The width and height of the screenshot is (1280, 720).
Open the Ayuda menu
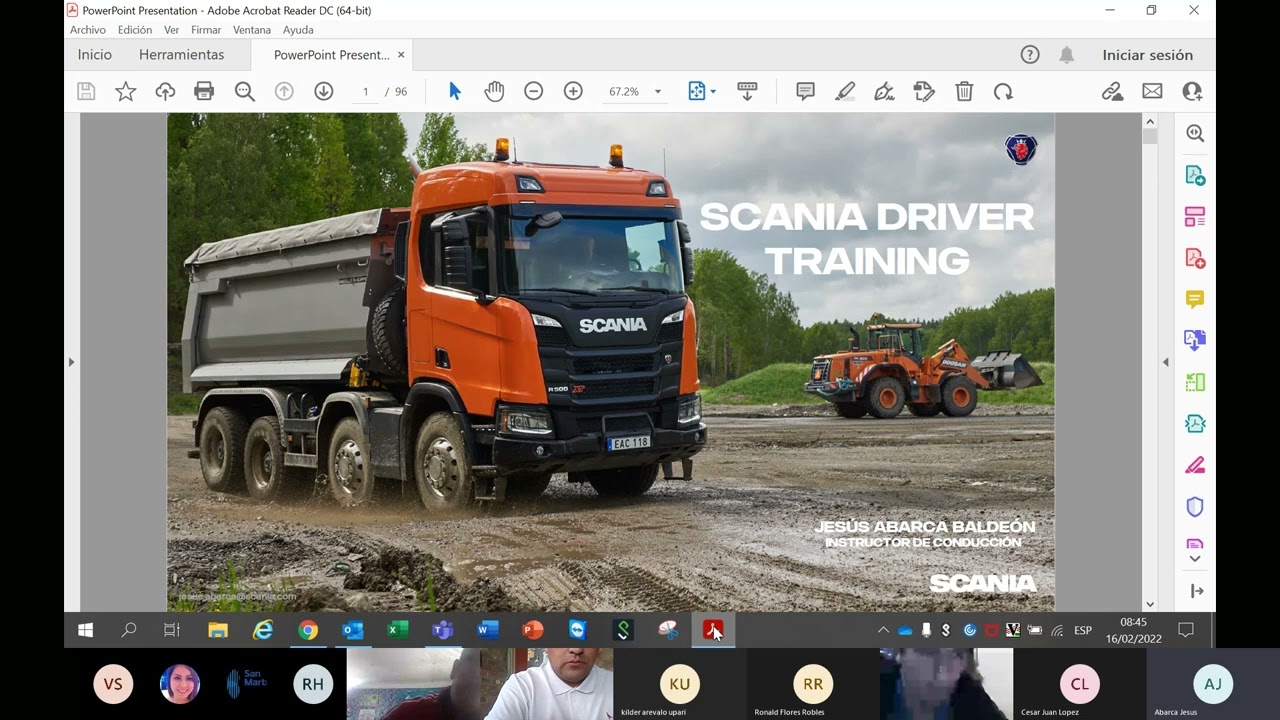pos(298,30)
